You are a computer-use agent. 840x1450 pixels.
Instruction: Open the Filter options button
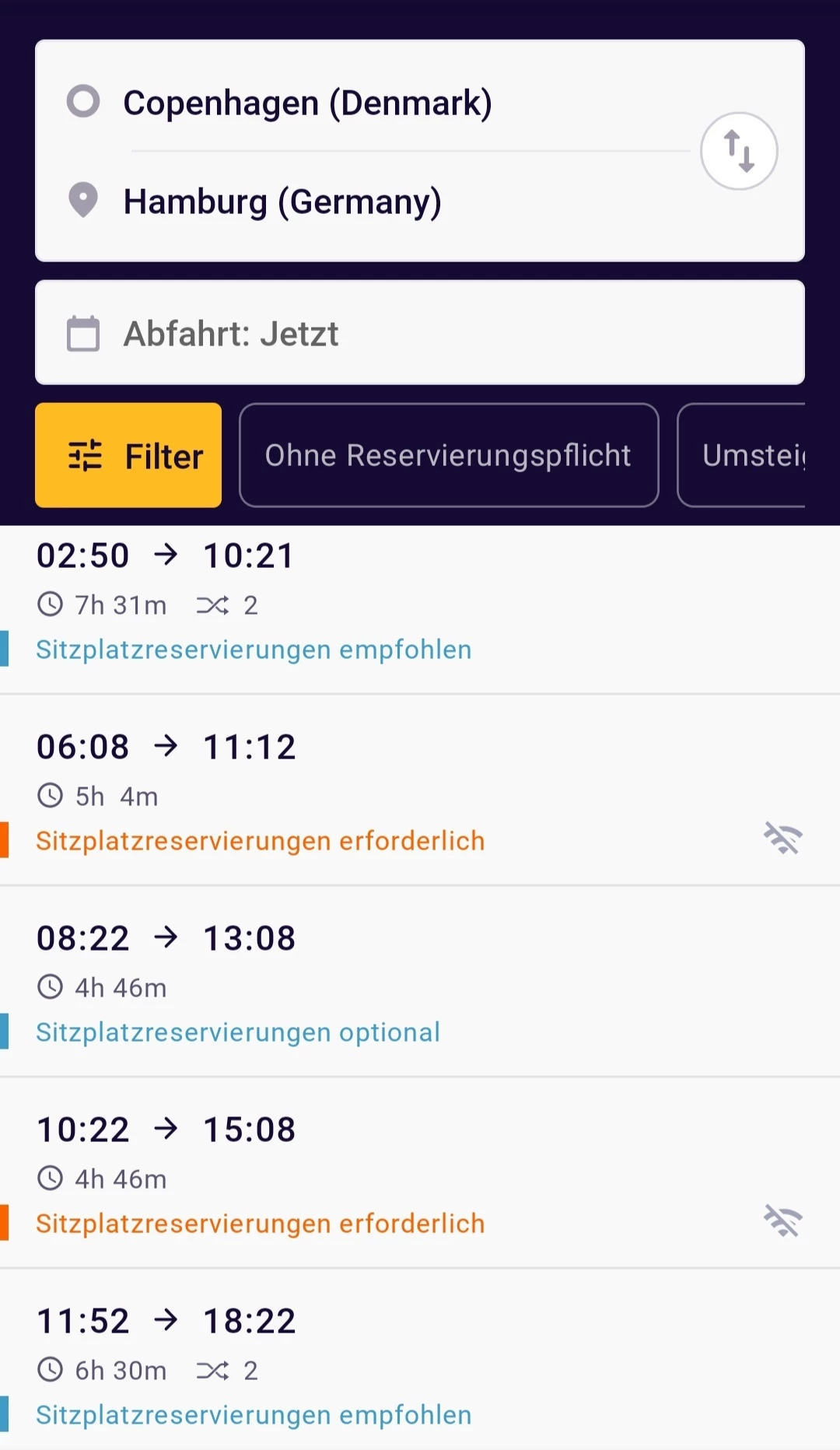[x=128, y=455]
